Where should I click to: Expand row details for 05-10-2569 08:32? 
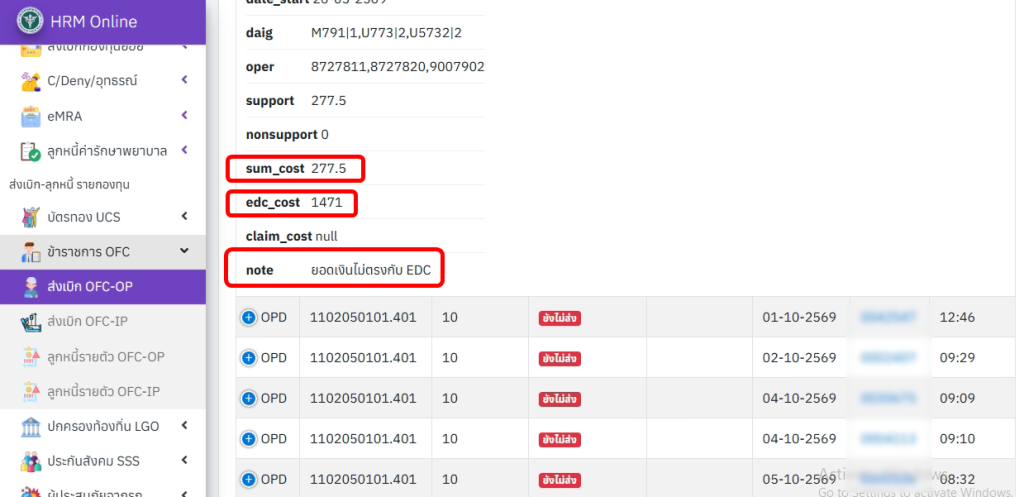[248, 479]
